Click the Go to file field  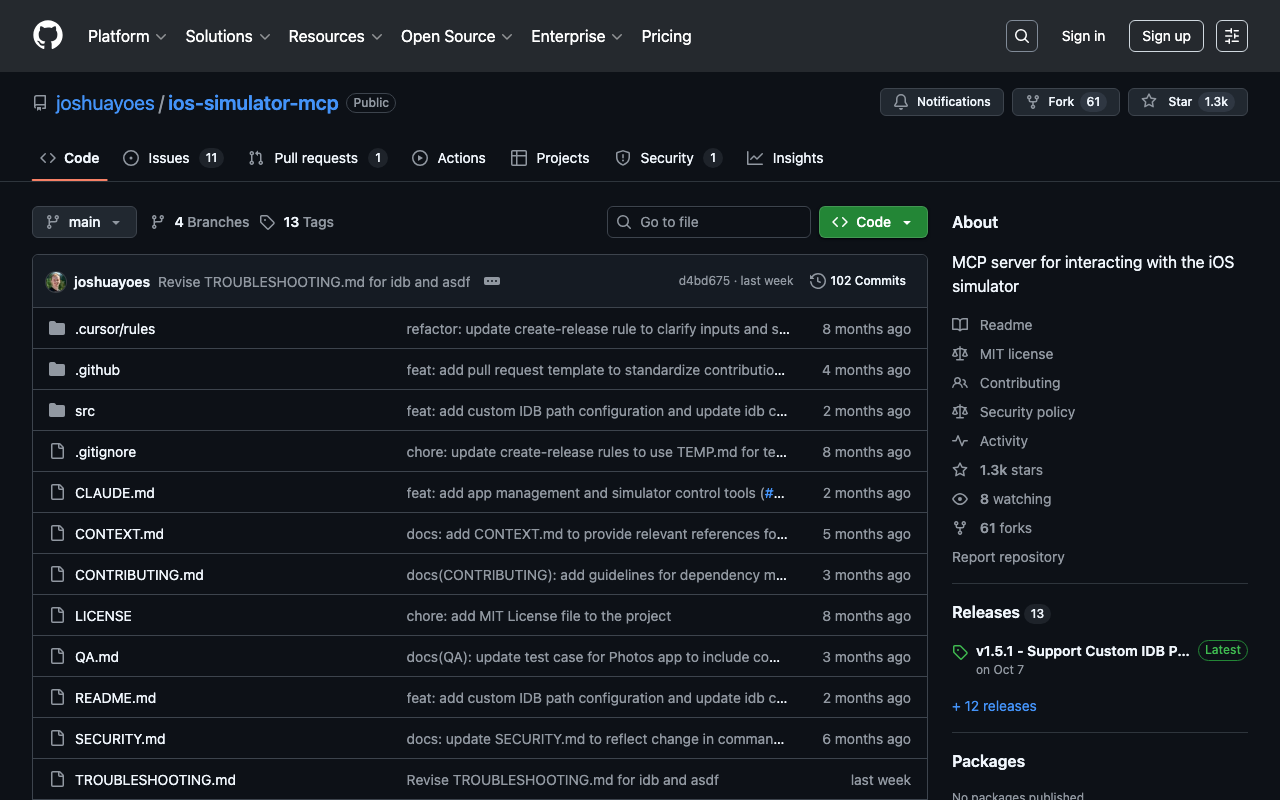(x=708, y=222)
